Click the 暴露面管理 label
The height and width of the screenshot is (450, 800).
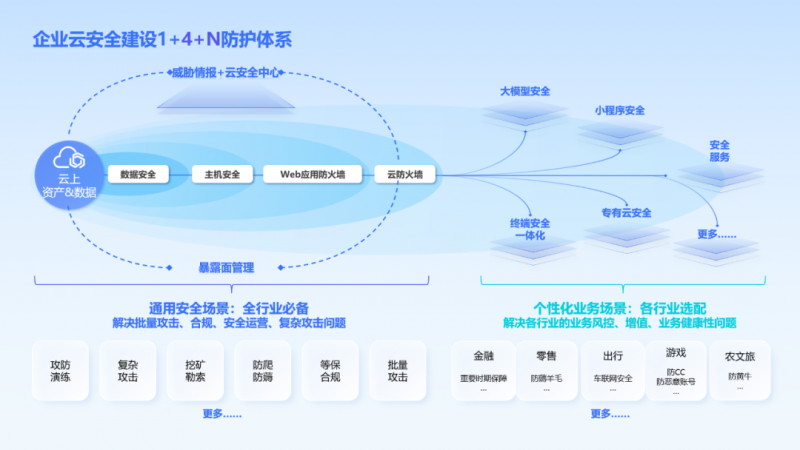(226, 267)
